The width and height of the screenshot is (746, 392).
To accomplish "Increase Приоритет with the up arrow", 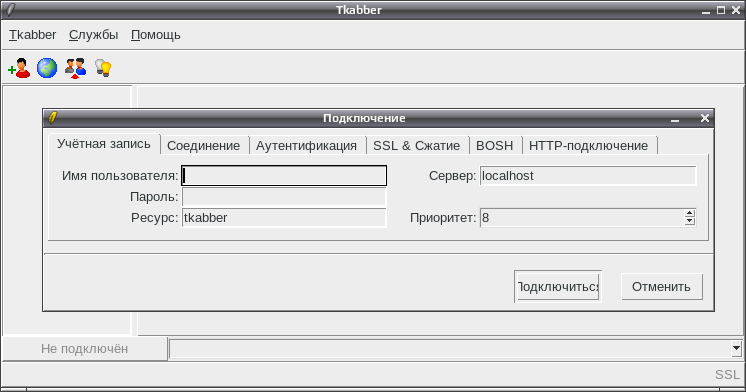I will point(690,214).
